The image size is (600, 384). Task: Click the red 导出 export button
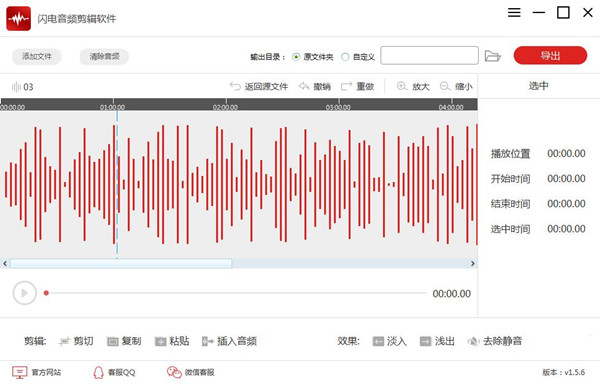[x=550, y=55]
